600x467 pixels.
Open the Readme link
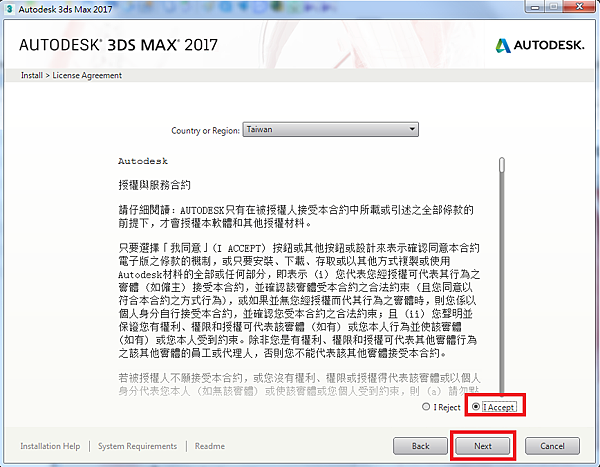(210, 446)
